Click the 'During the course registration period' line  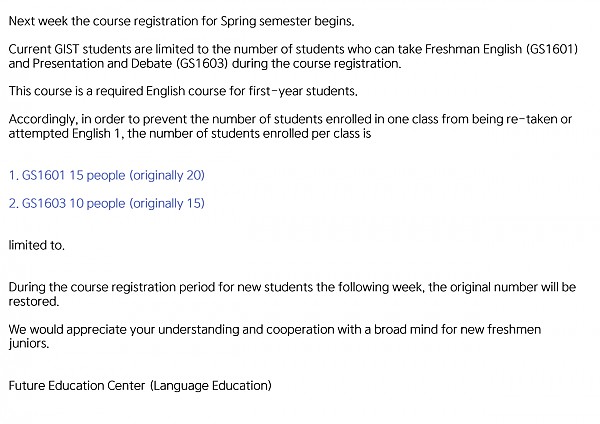click(x=290, y=287)
